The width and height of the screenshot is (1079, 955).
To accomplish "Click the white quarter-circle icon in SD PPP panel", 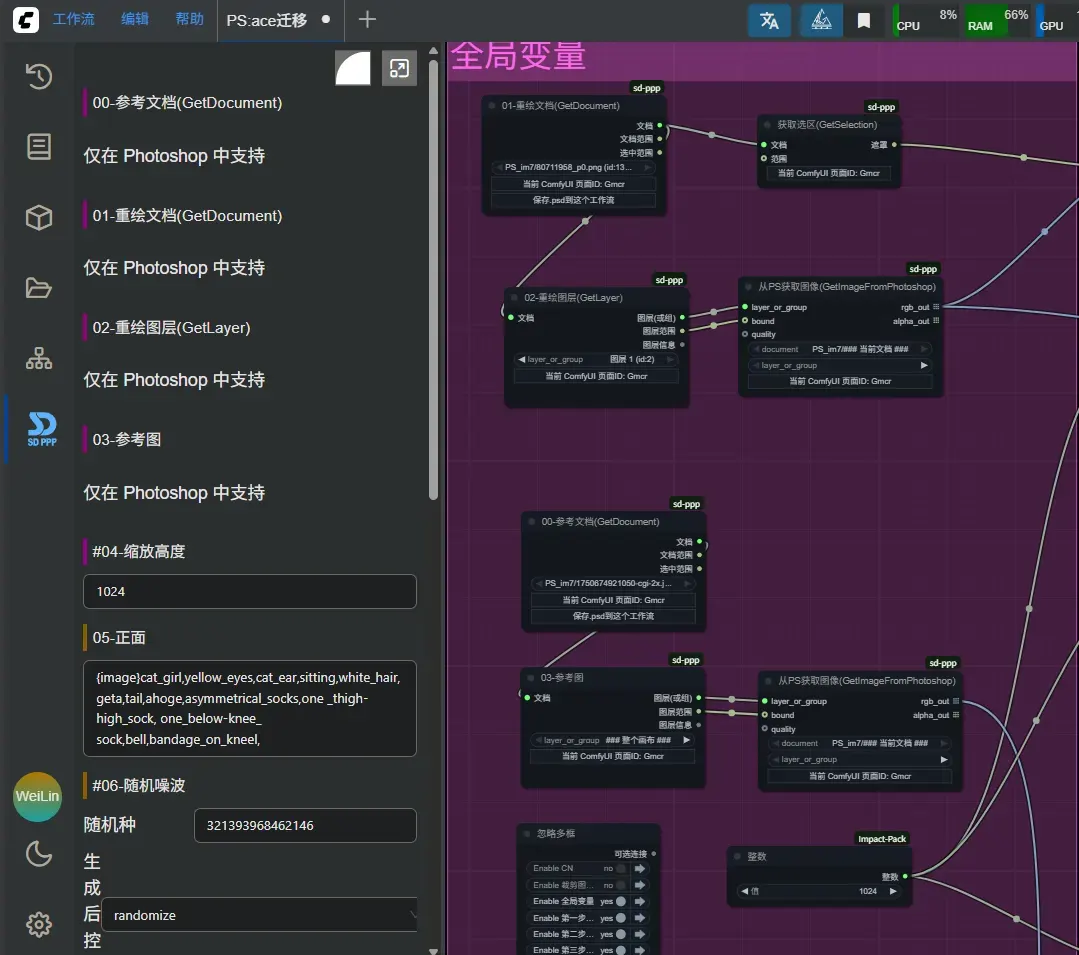I will pyautogui.click(x=353, y=68).
